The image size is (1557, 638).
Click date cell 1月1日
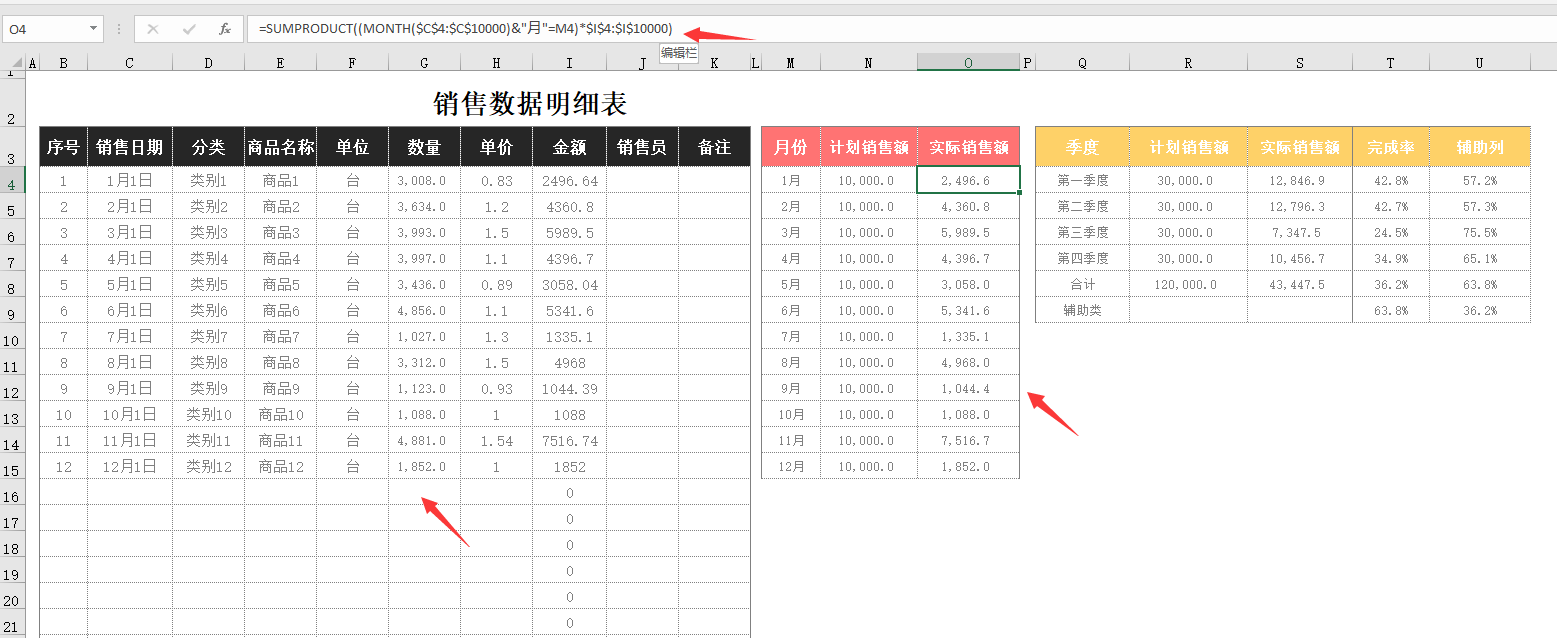click(x=130, y=180)
